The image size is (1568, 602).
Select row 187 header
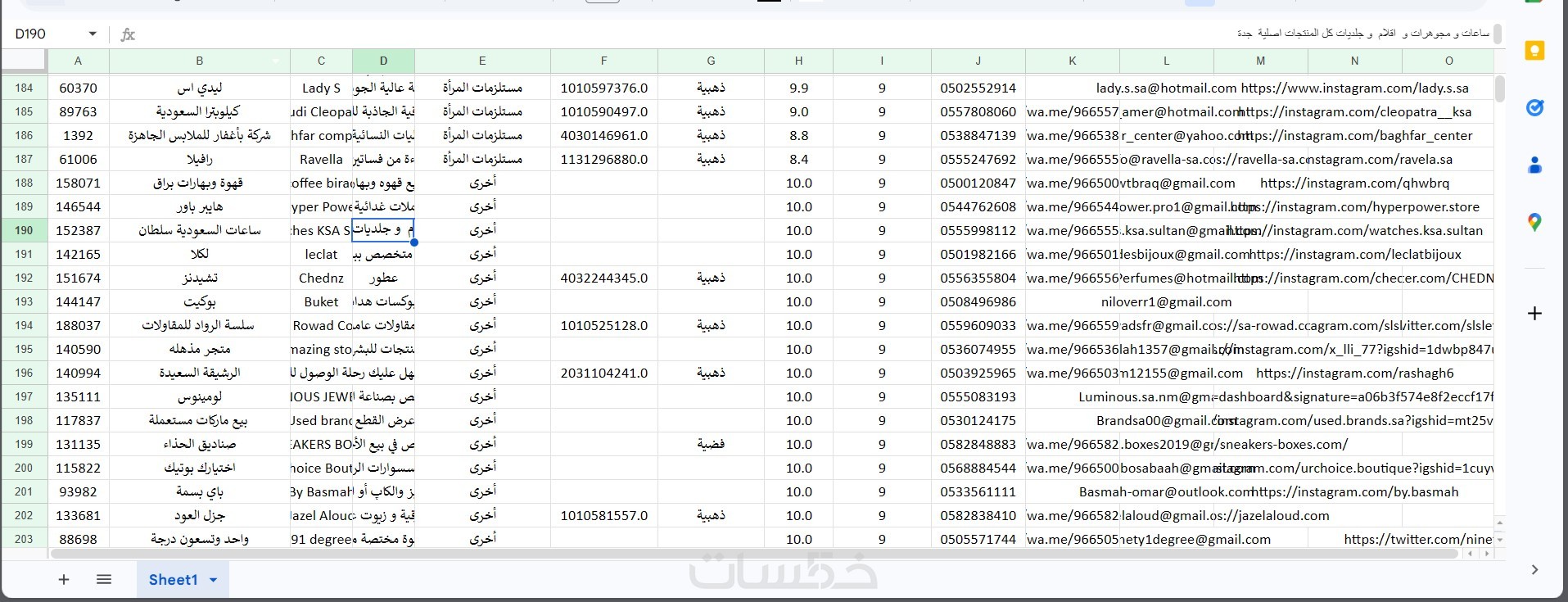(x=24, y=159)
